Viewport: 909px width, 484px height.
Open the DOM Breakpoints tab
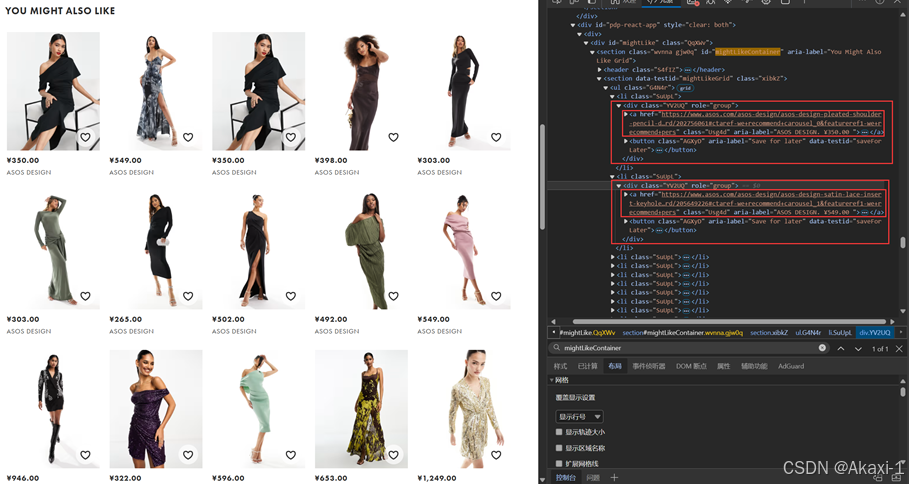point(691,366)
